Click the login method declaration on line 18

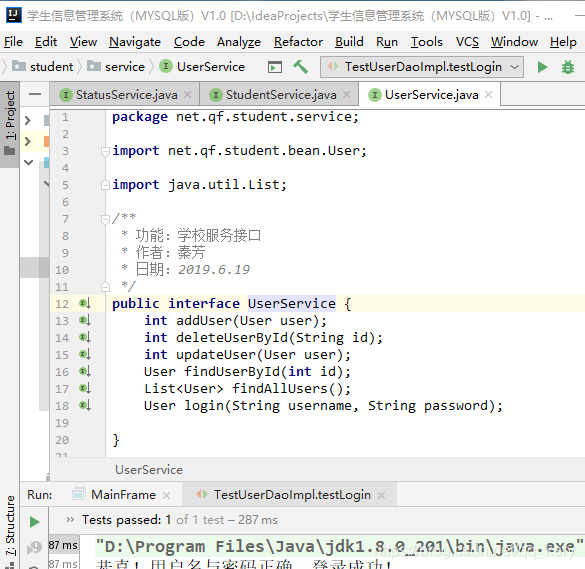pyautogui.click(x=323, y=406)
